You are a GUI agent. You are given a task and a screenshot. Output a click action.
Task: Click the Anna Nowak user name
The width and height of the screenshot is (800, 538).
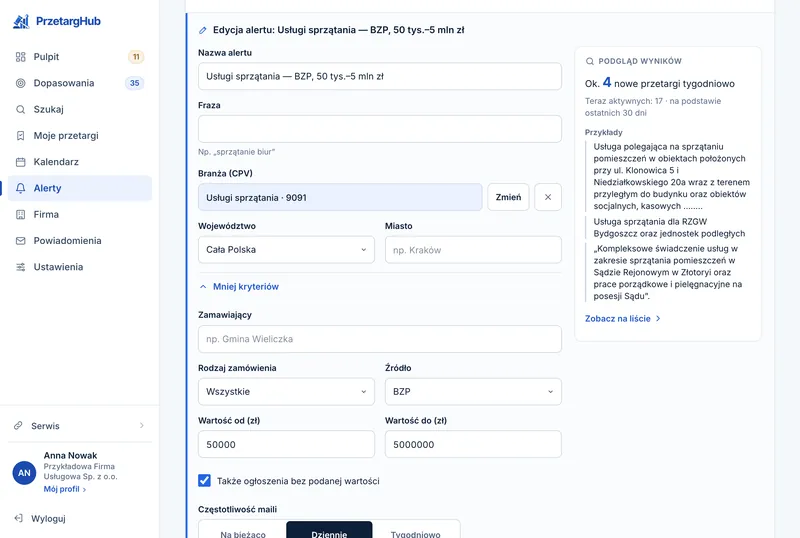[x=70, y=455]
